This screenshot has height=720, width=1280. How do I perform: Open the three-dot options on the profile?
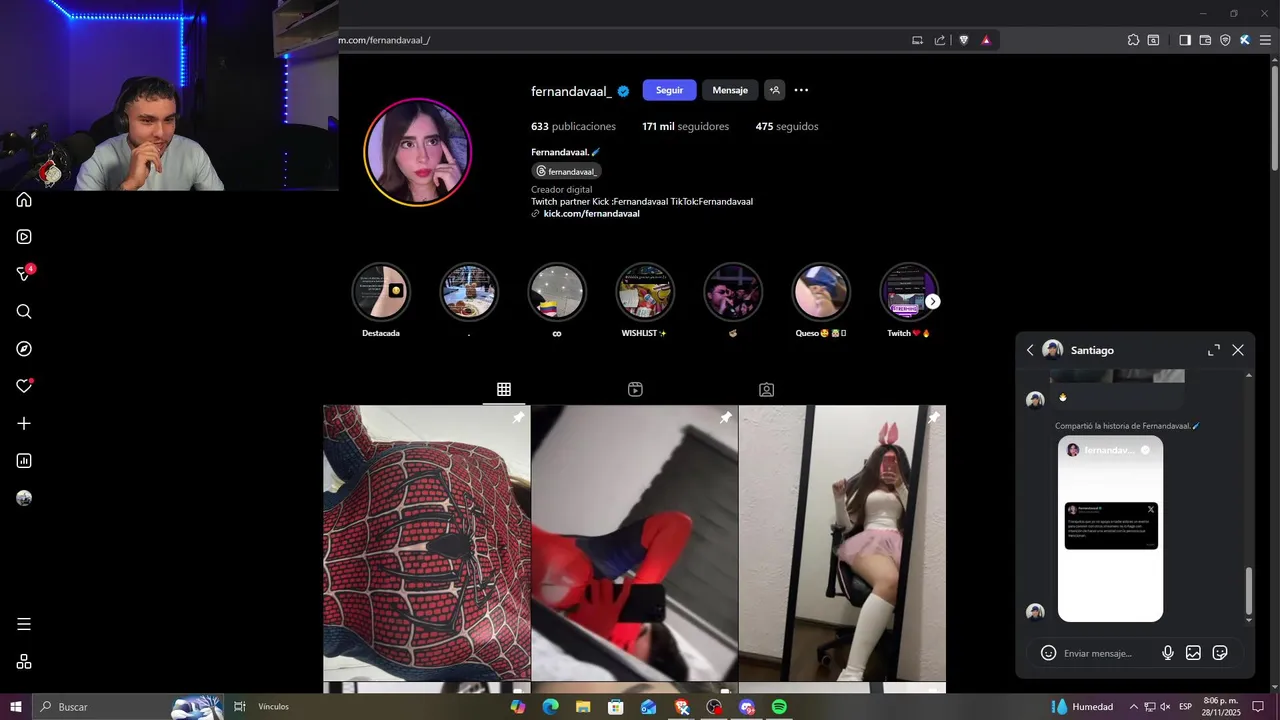801,90
